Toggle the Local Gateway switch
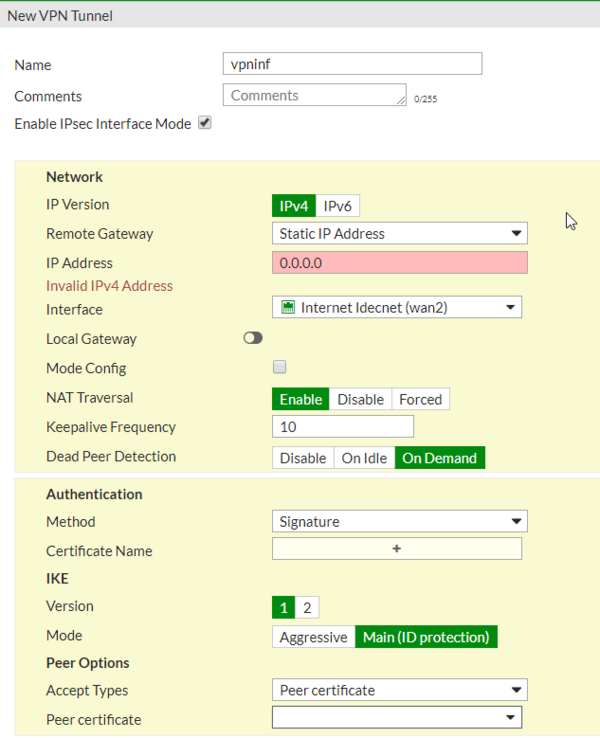This screenshot has height=738, width=600. point(253,339)
